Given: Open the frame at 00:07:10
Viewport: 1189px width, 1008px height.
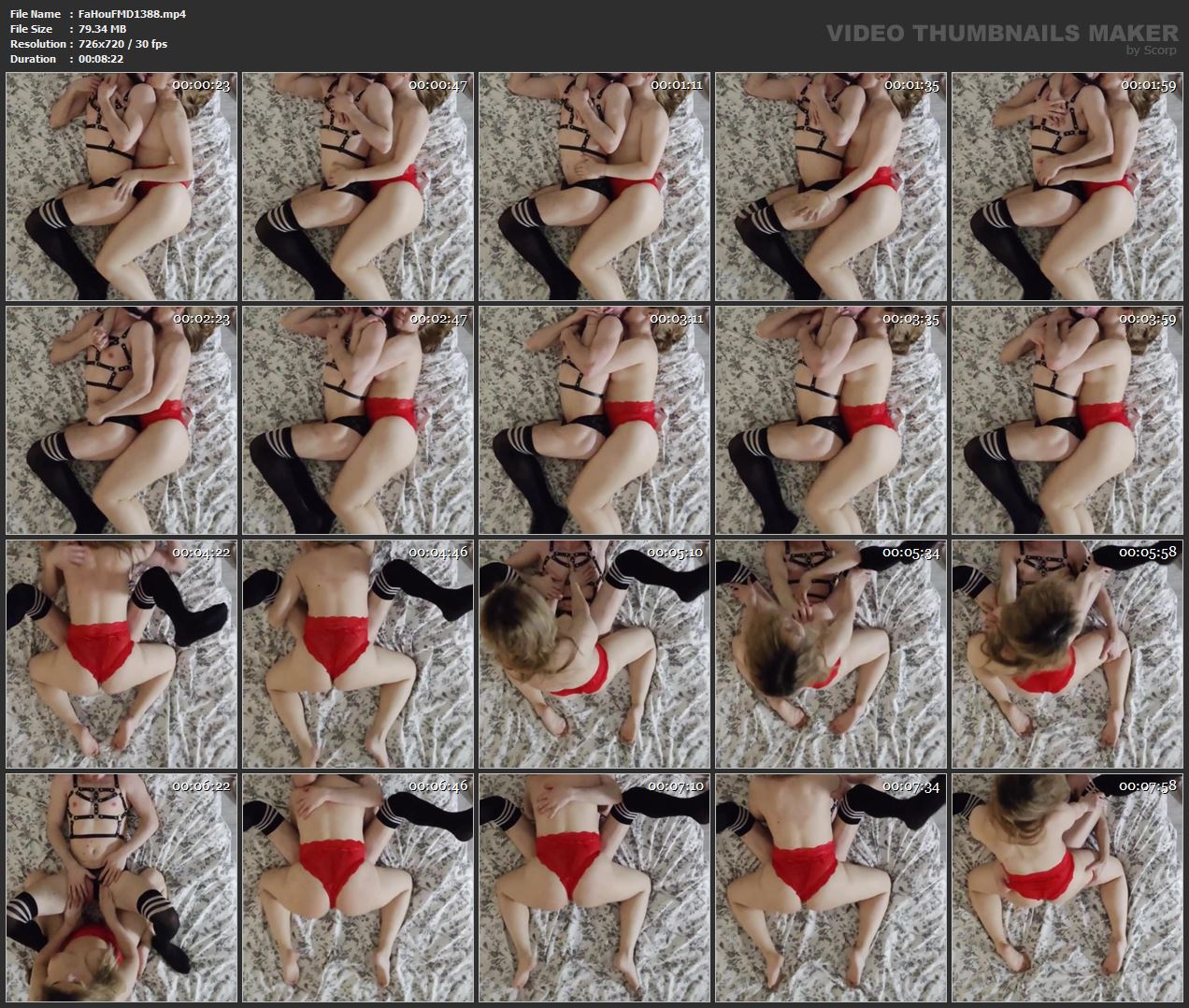Looking at the screenshot, I should (594, 887).
